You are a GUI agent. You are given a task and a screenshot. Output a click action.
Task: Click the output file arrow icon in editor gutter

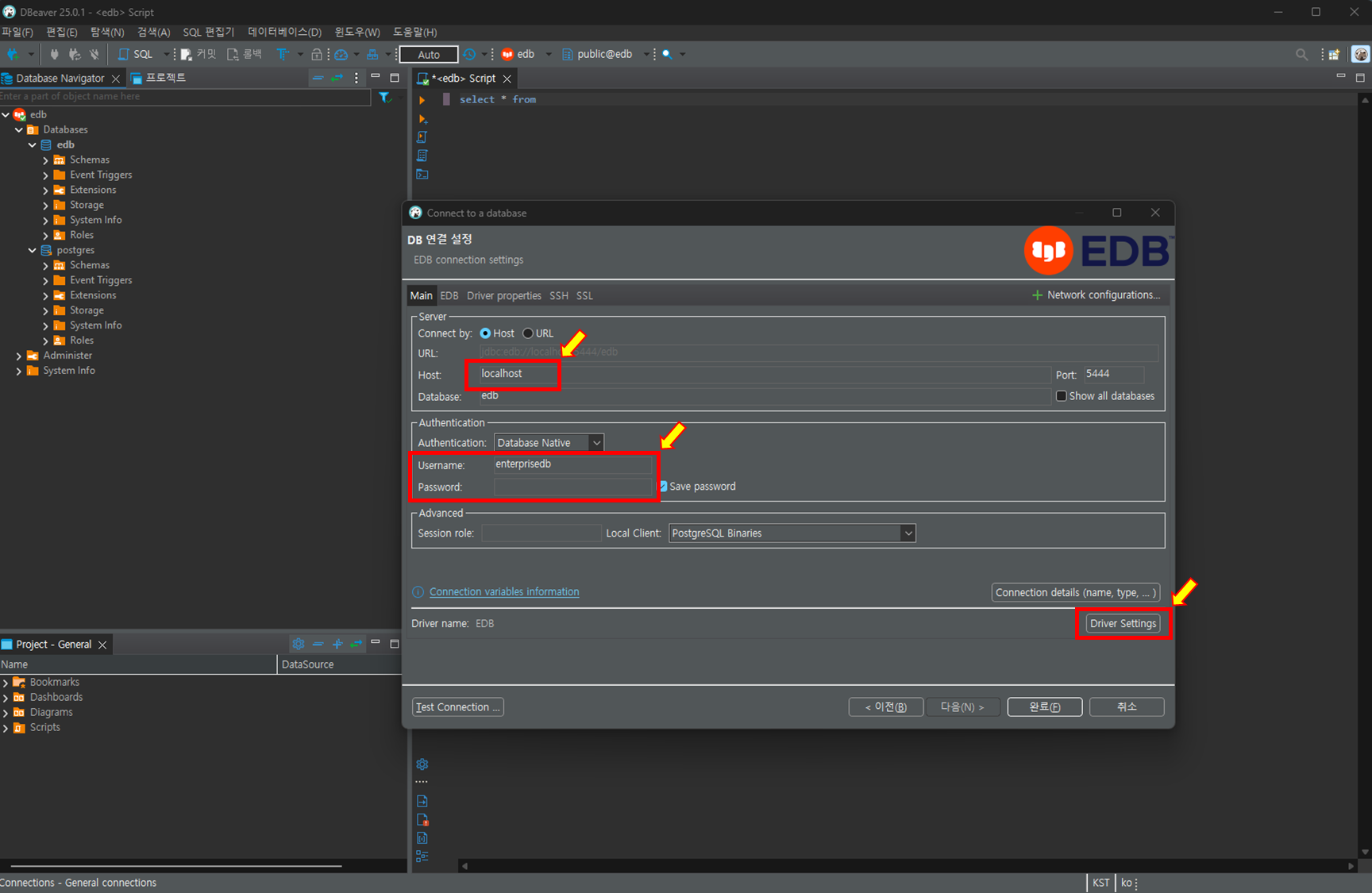[x=422, y=801]
